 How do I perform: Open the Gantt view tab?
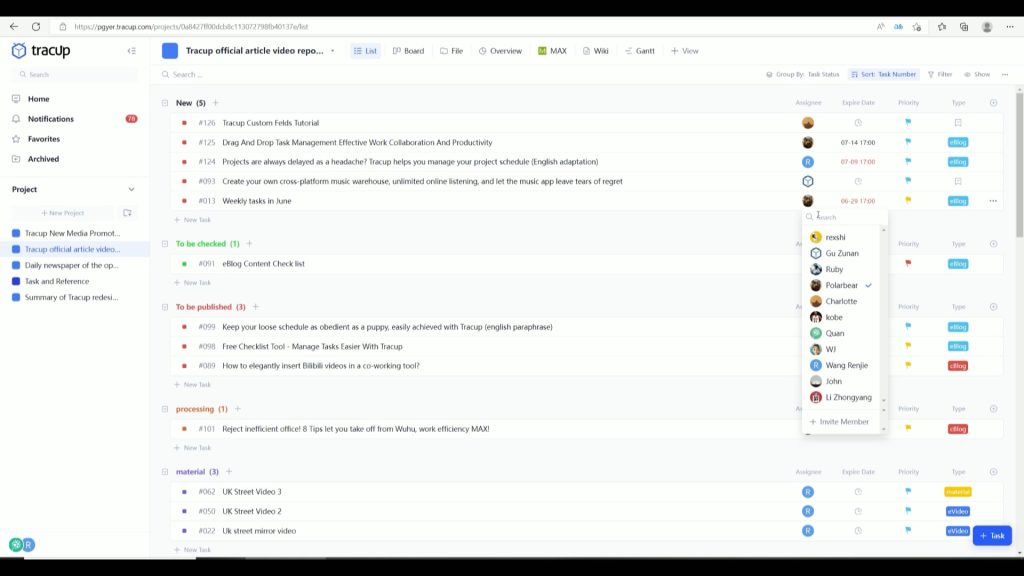[640, 51]
